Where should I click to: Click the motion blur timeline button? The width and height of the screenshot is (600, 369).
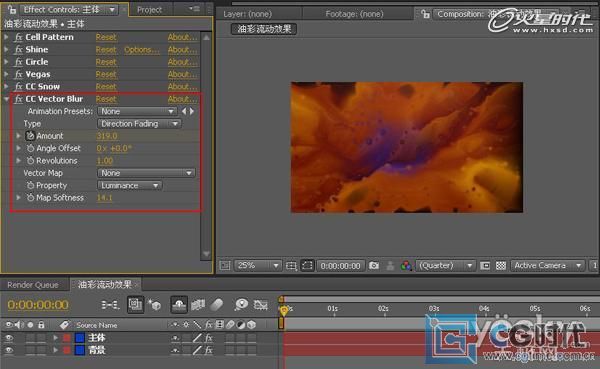[217, 305]
